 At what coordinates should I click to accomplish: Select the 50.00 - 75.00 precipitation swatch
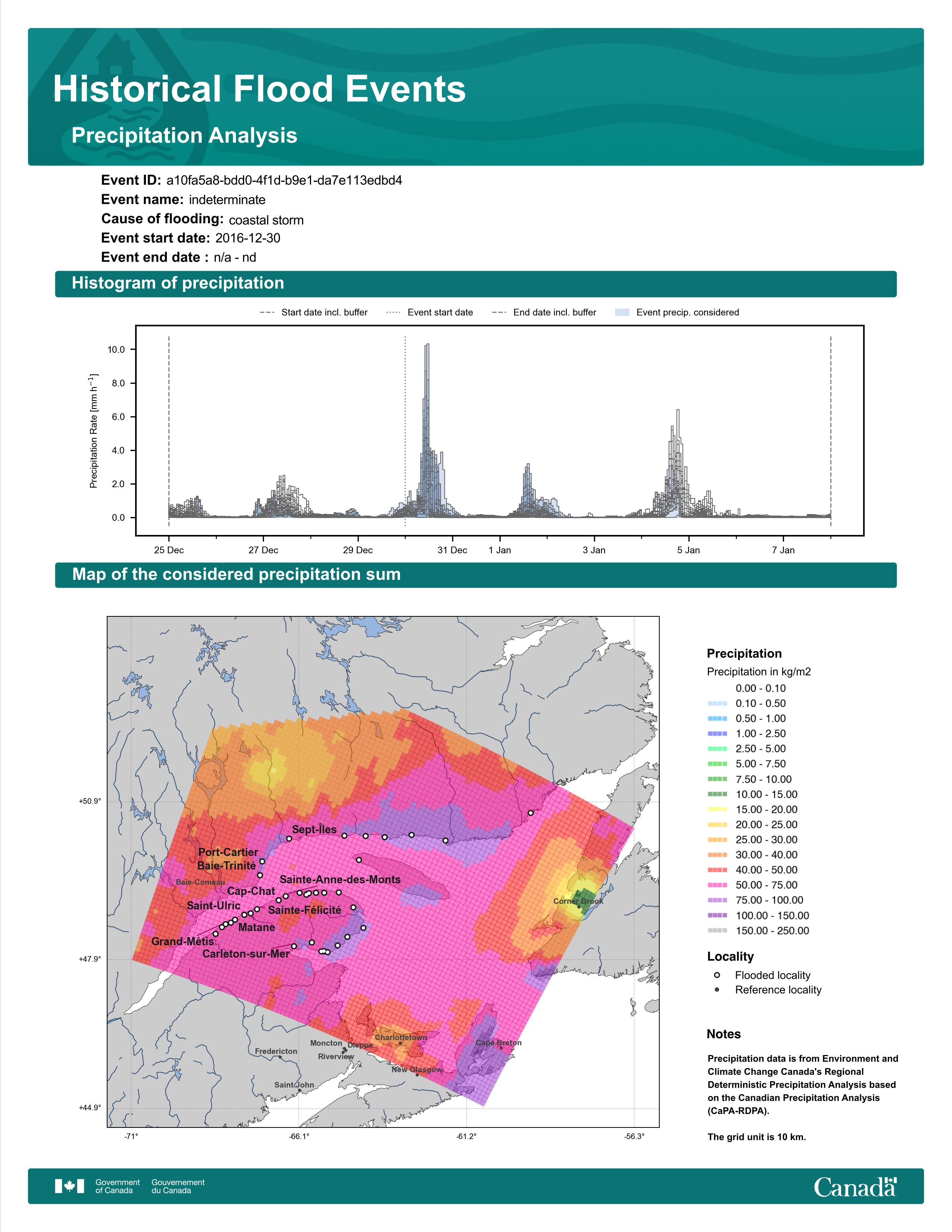tap(717, 885)
